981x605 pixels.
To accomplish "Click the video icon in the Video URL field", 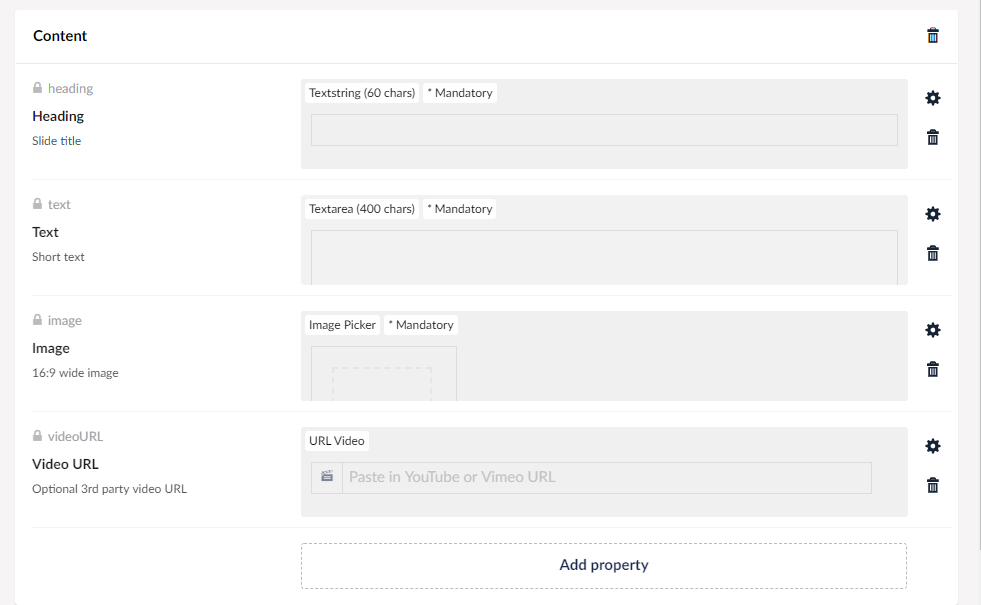I will pos(327,477).
